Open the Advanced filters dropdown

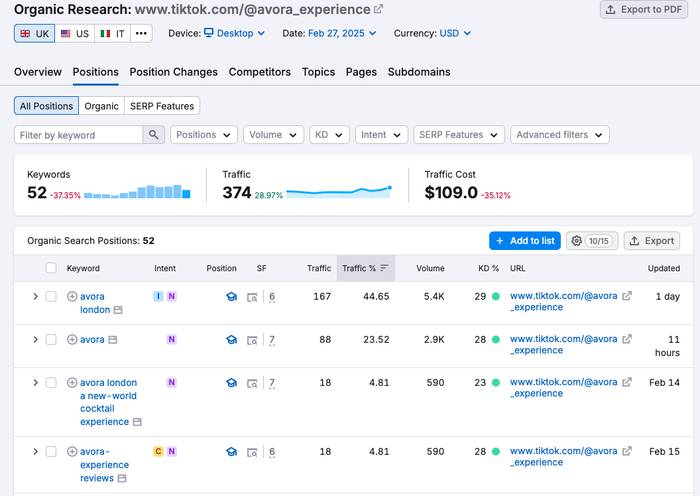click(x=559, y=135)
